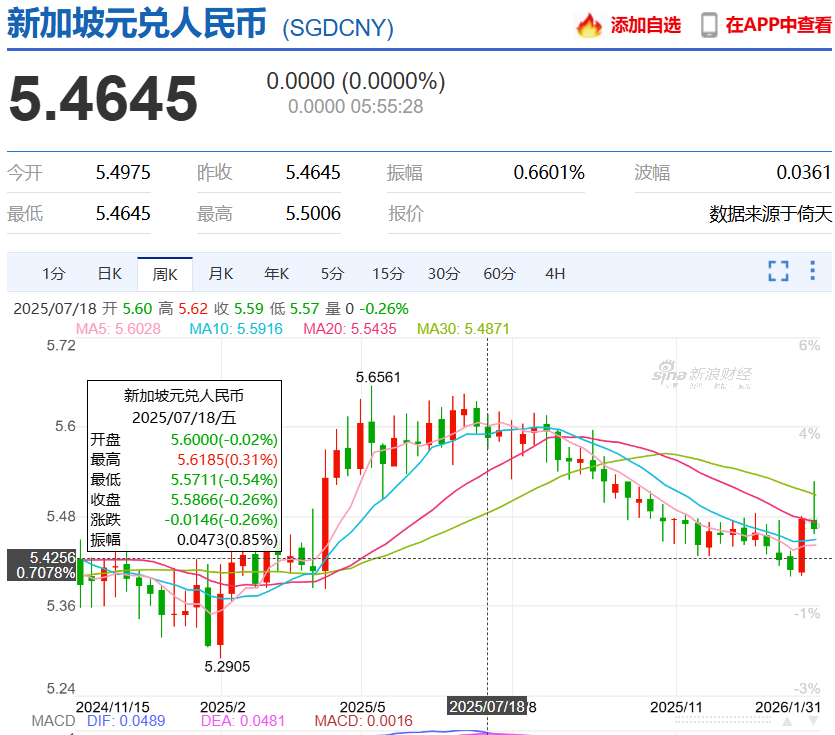This screenshot has width=835, height=735.
Task: Toggle the MA20 moving average legend
Action: (x=350, y=328)
